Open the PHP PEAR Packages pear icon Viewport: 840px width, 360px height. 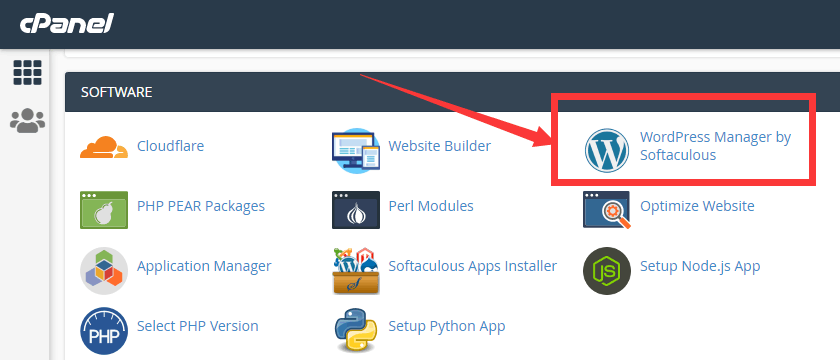point(104,210)
